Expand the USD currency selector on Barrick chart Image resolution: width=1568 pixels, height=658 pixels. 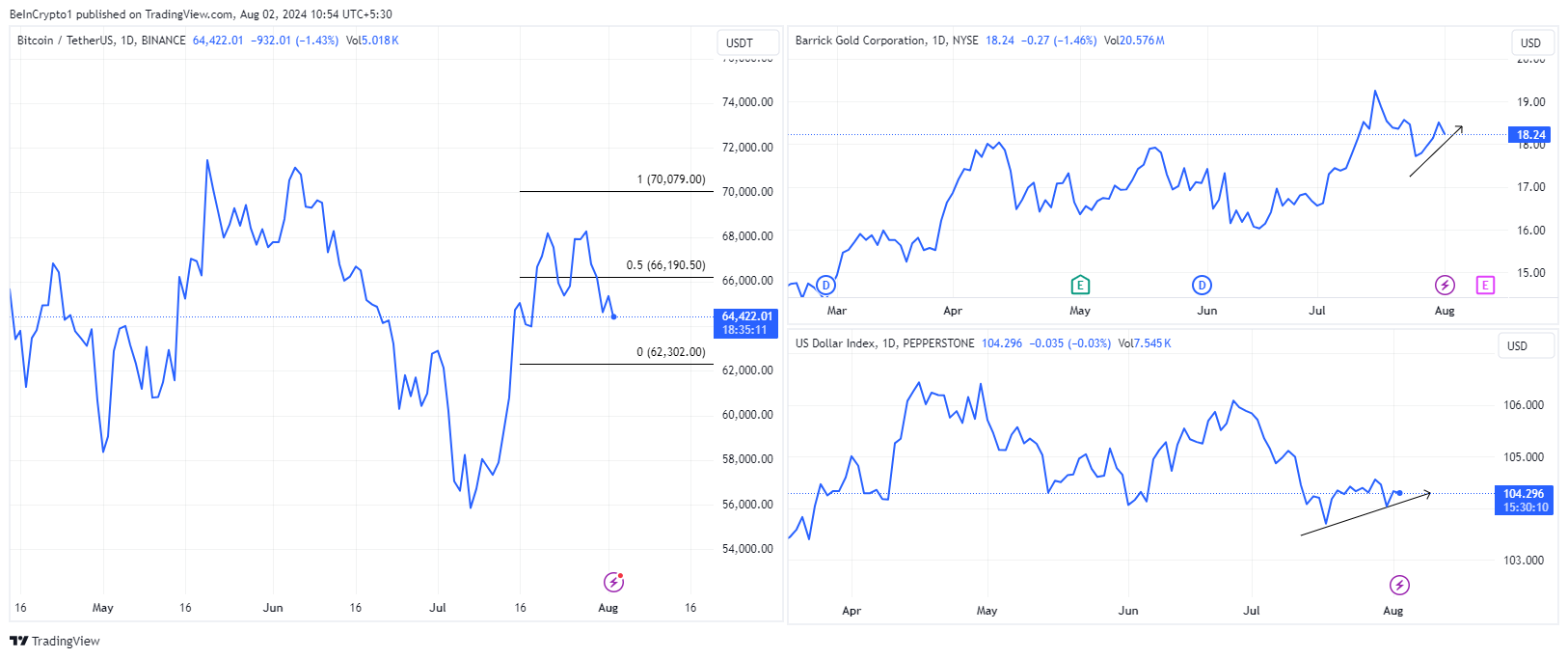(1530, 42)
